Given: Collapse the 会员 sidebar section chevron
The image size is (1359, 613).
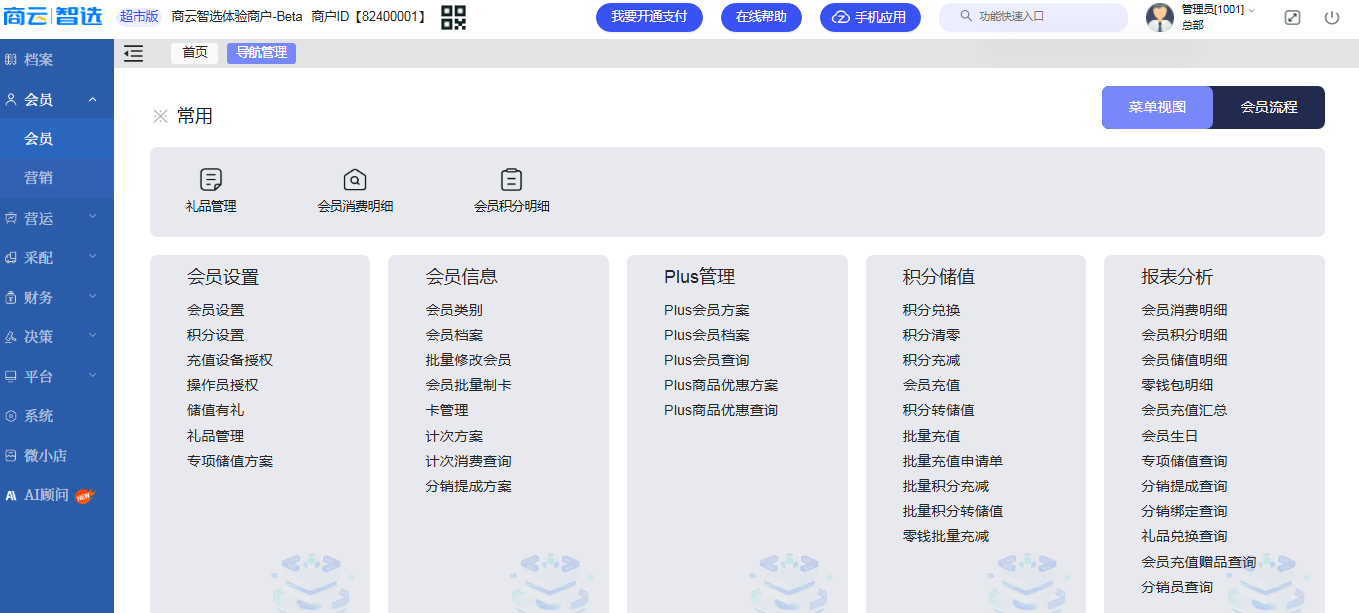Looking at the screenshot, I should click(92, 100).
